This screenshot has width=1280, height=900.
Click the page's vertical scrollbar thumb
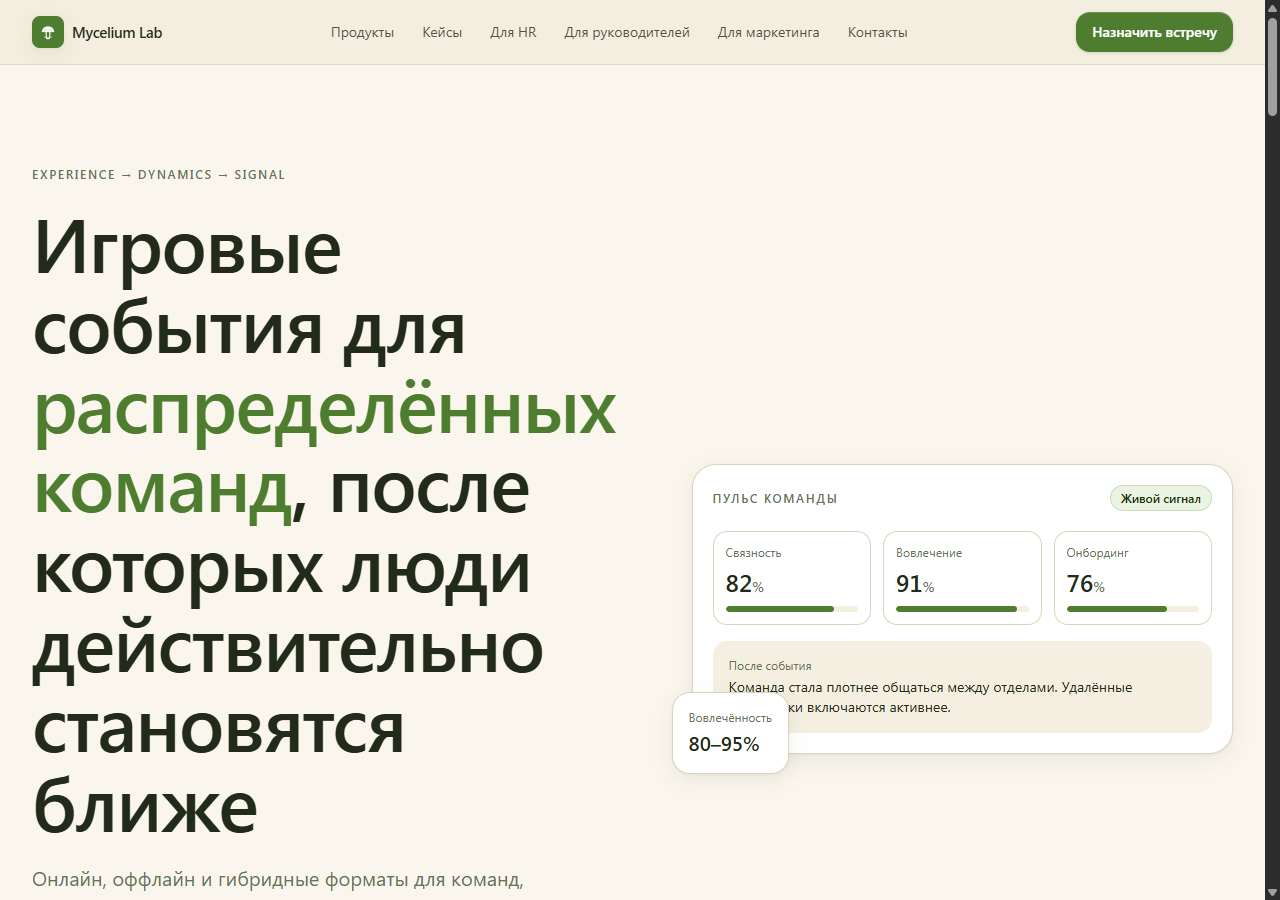pos(1272,65)
